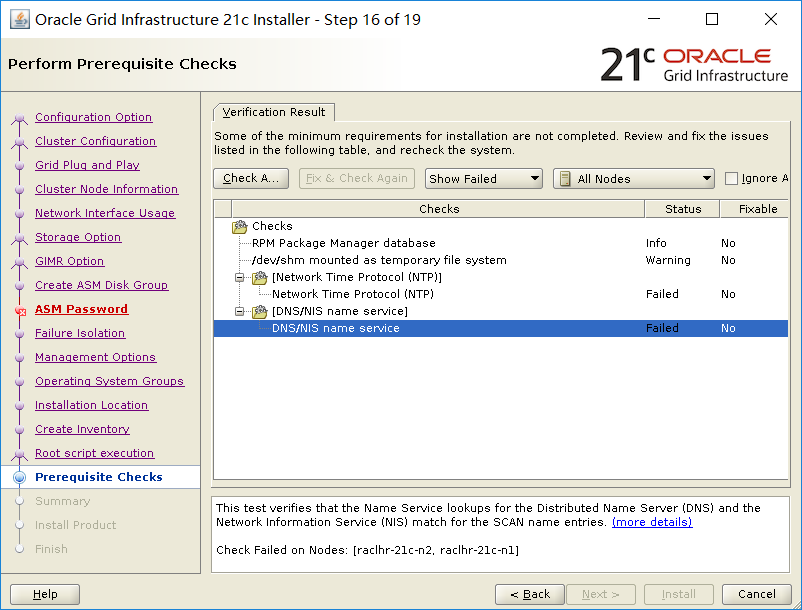Open the Show Failed filter dropdown
The width and height of the screenshot is (802, 610).
click(483, 178)
